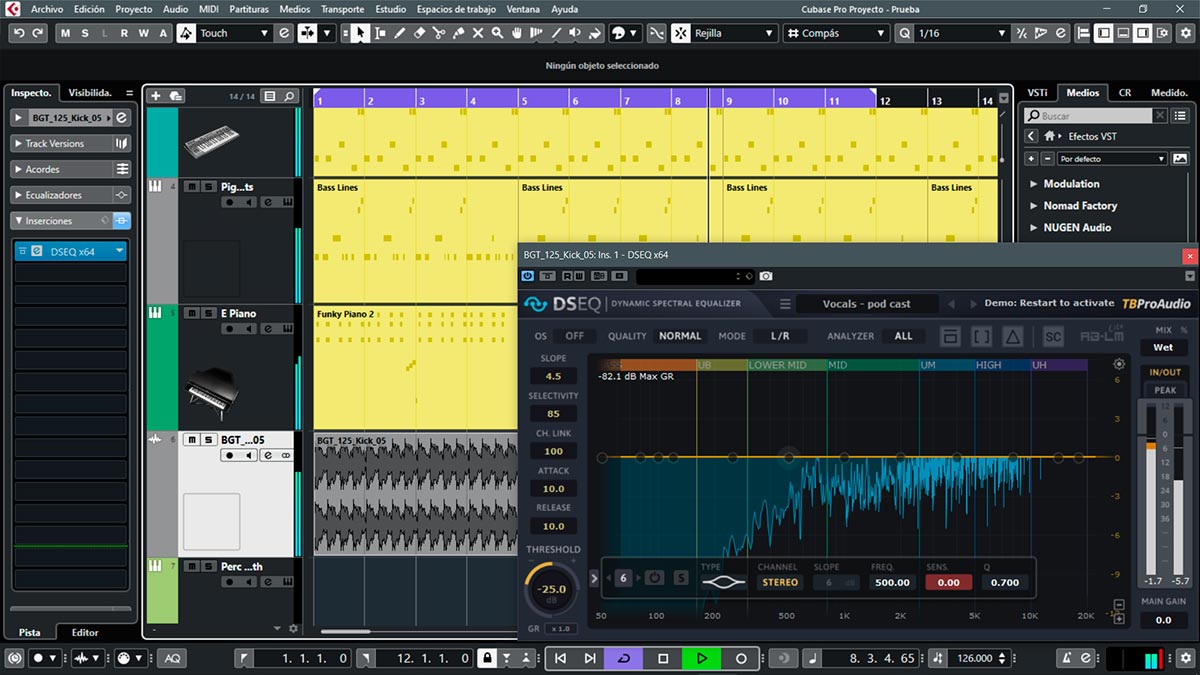1200x675 pixels.
Task: Open DSEQ display settings gear
Action: pos(1119,364)
